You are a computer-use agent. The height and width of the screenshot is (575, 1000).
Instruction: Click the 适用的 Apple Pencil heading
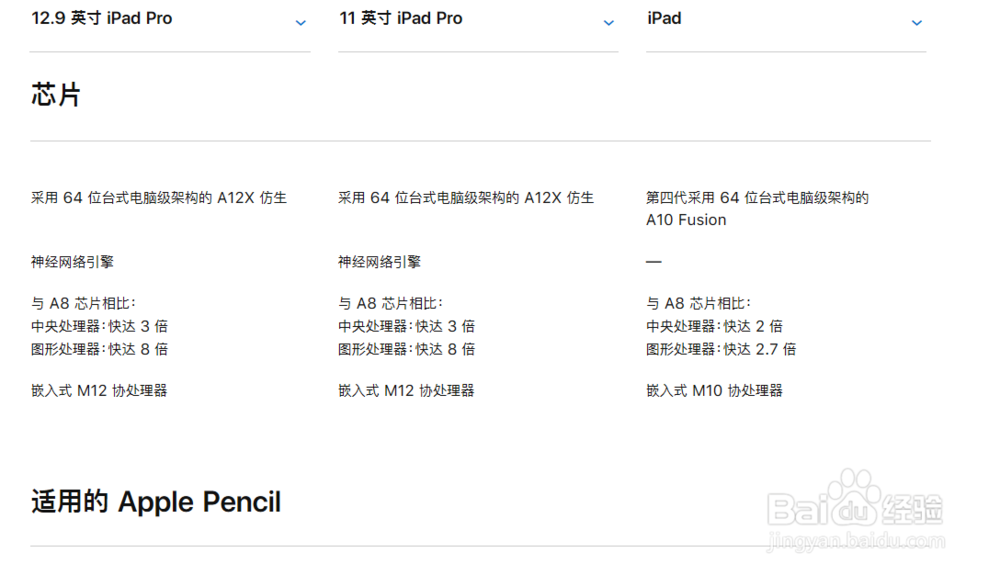click(156, 502)
